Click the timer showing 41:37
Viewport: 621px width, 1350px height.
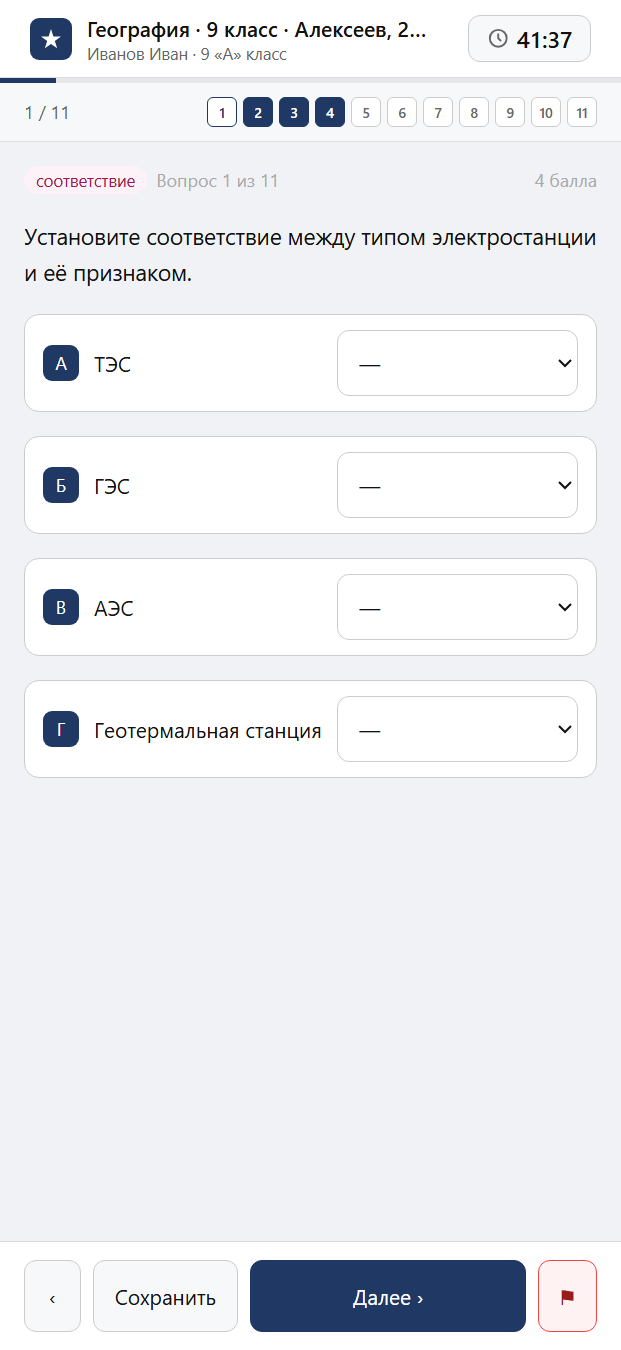(x=529, y=39)
